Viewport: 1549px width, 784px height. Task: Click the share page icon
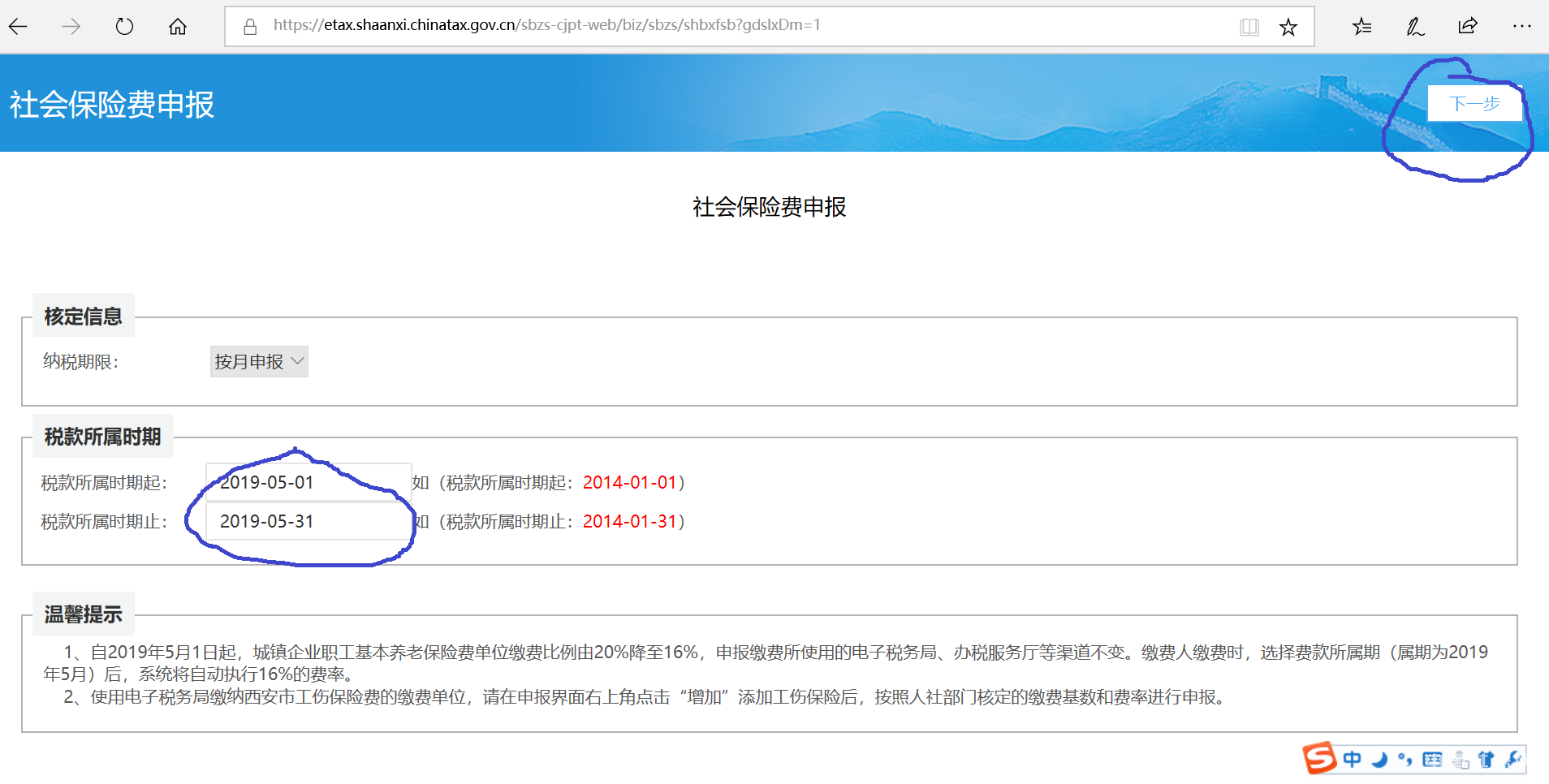[x=1468, y=27]
